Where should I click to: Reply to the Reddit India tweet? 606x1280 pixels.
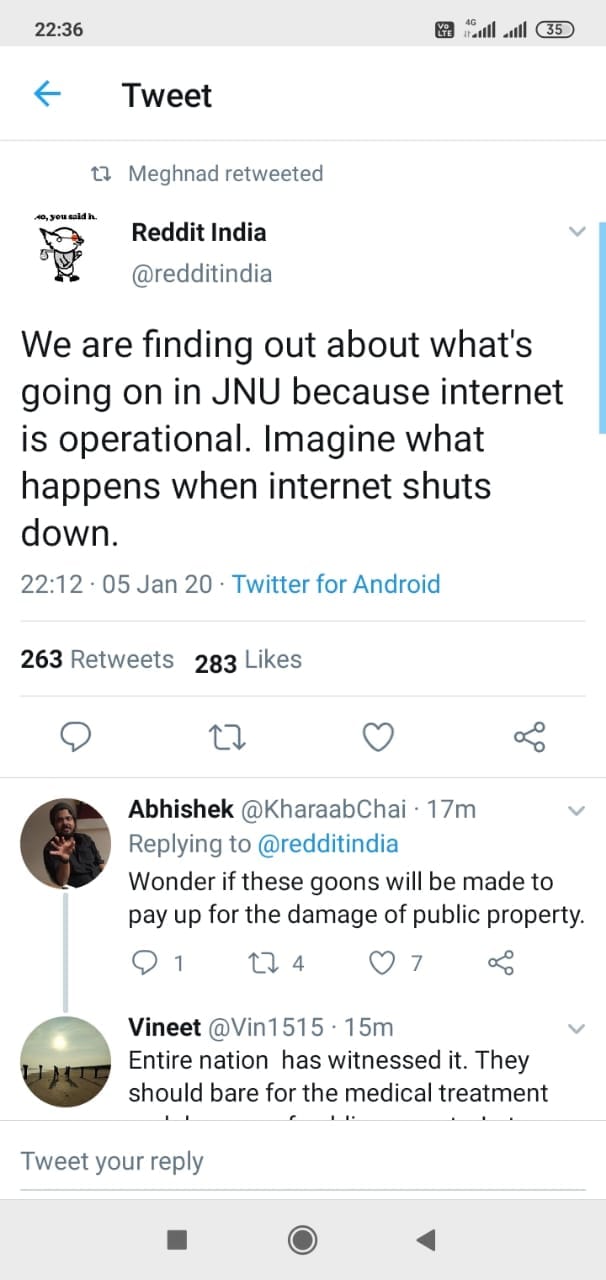77,738
